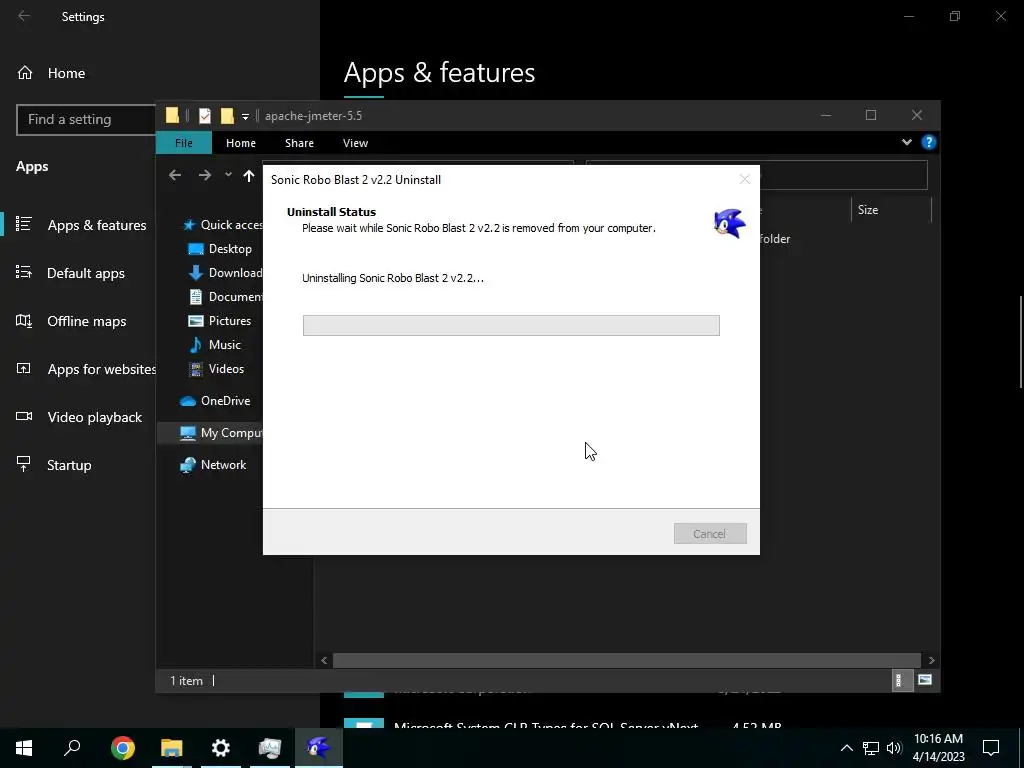Screen dimensions: 1024x768
Task: Switch Explorer to large icons view
Action: pos(925,680)
